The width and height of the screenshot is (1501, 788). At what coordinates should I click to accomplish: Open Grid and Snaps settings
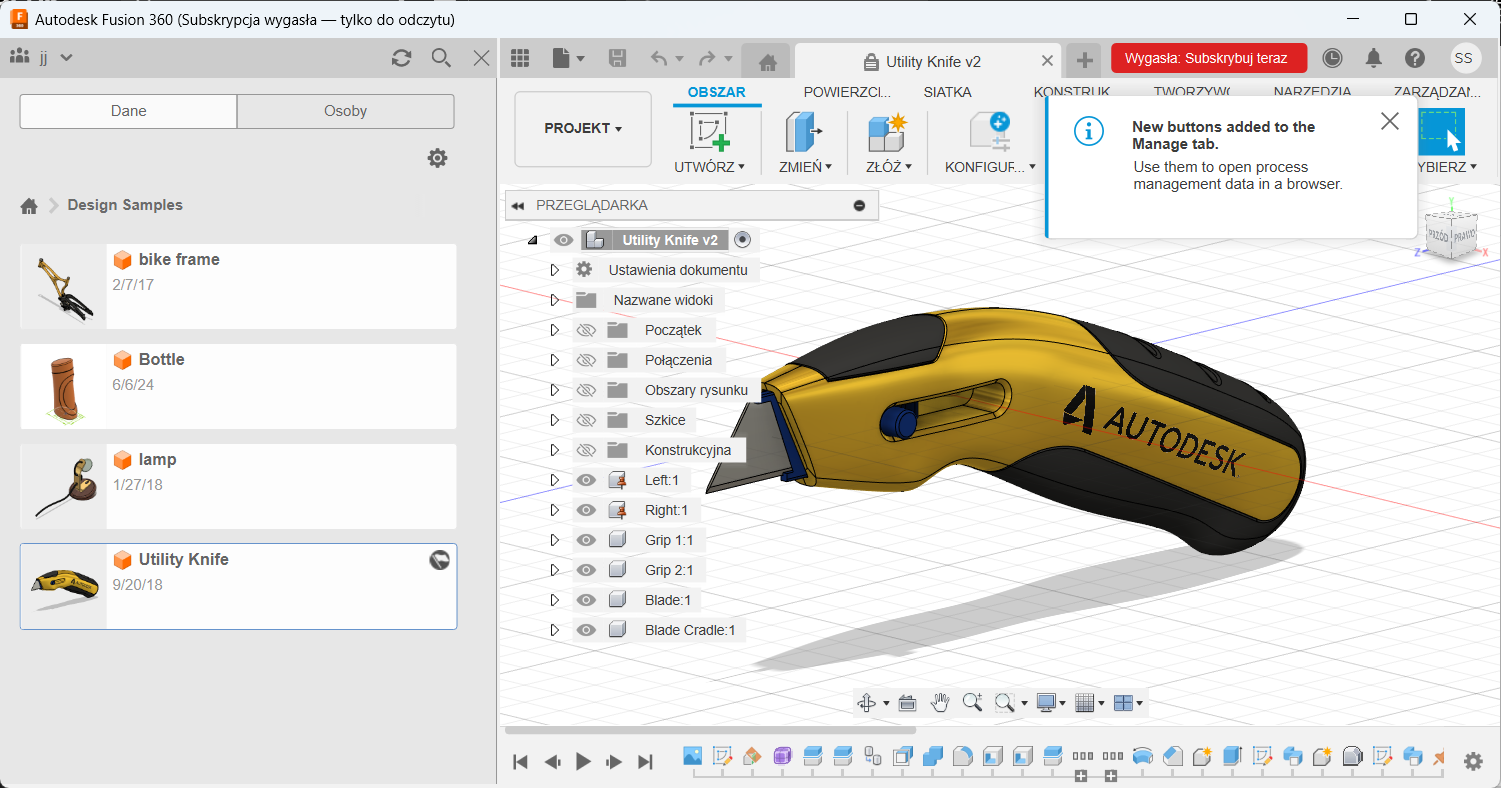(x=1085, y=703)
